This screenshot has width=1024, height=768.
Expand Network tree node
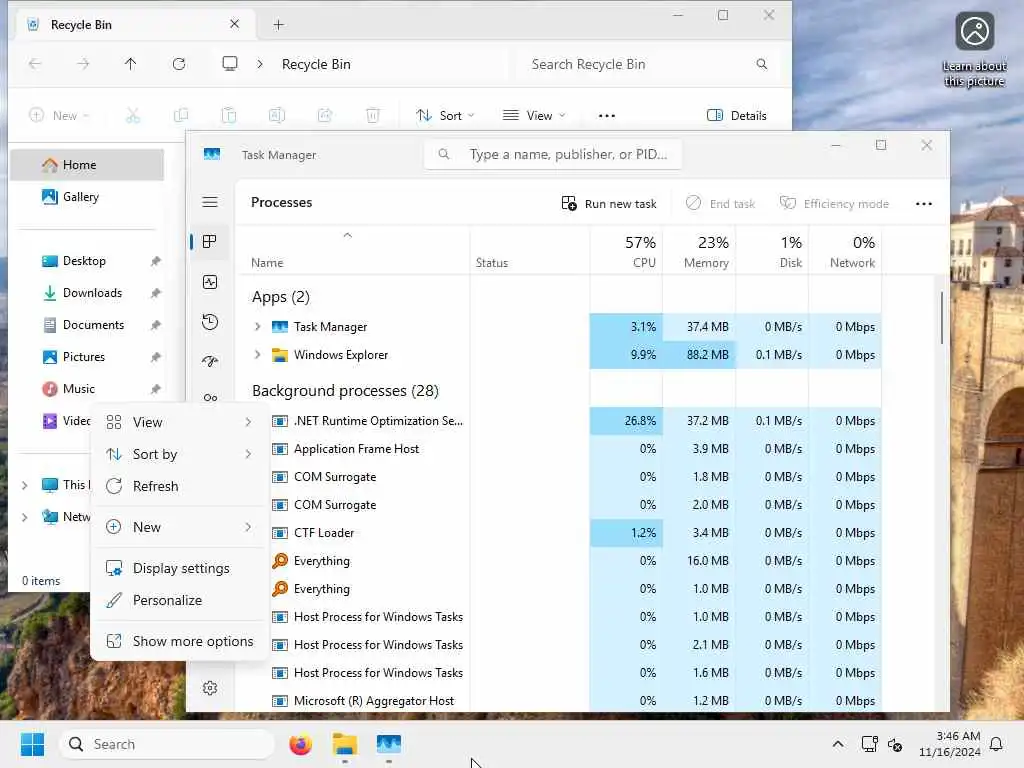(25, 517)
